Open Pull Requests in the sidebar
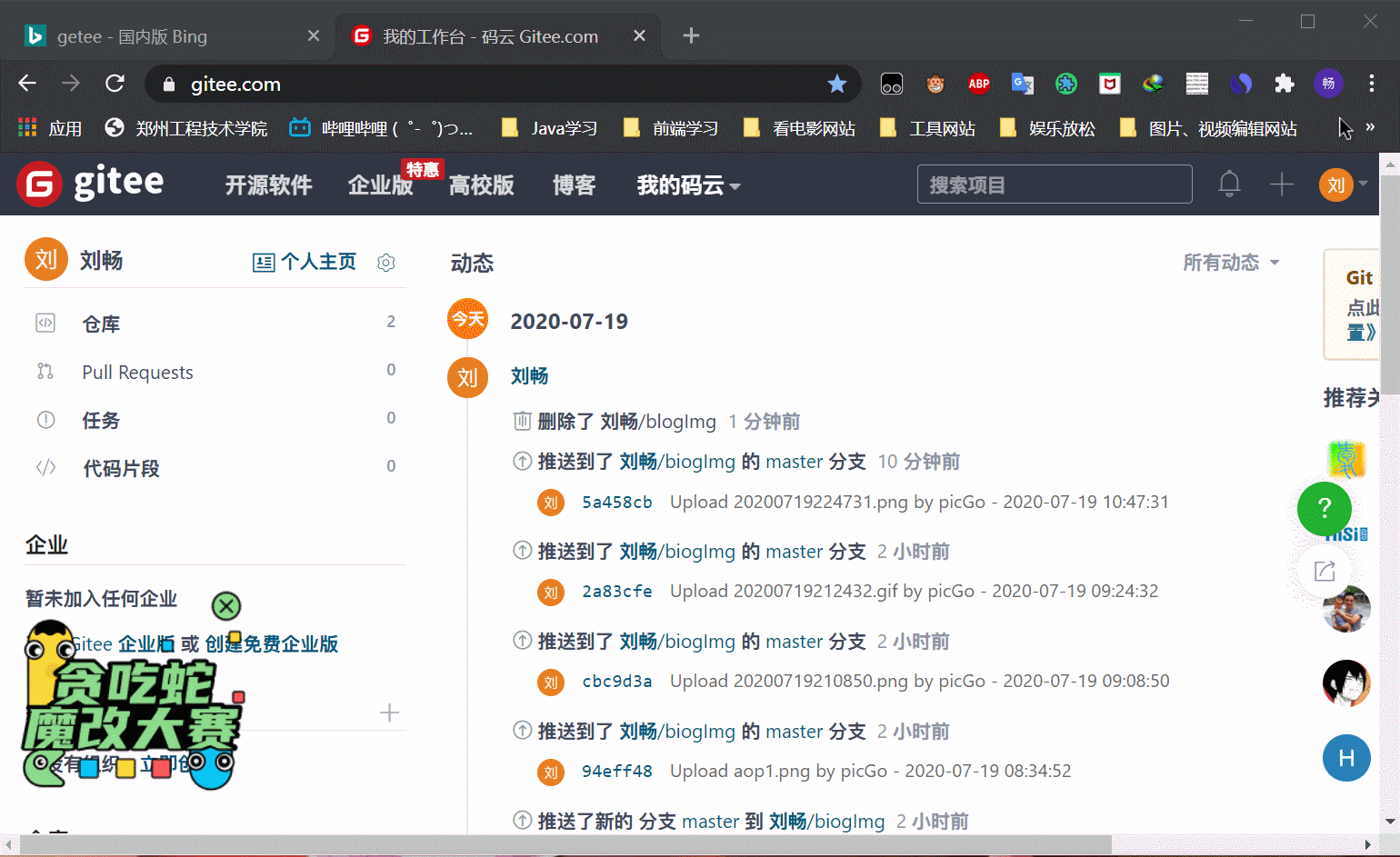The height and width of the screenshot is (857, 1400). [x=215, y=372]
